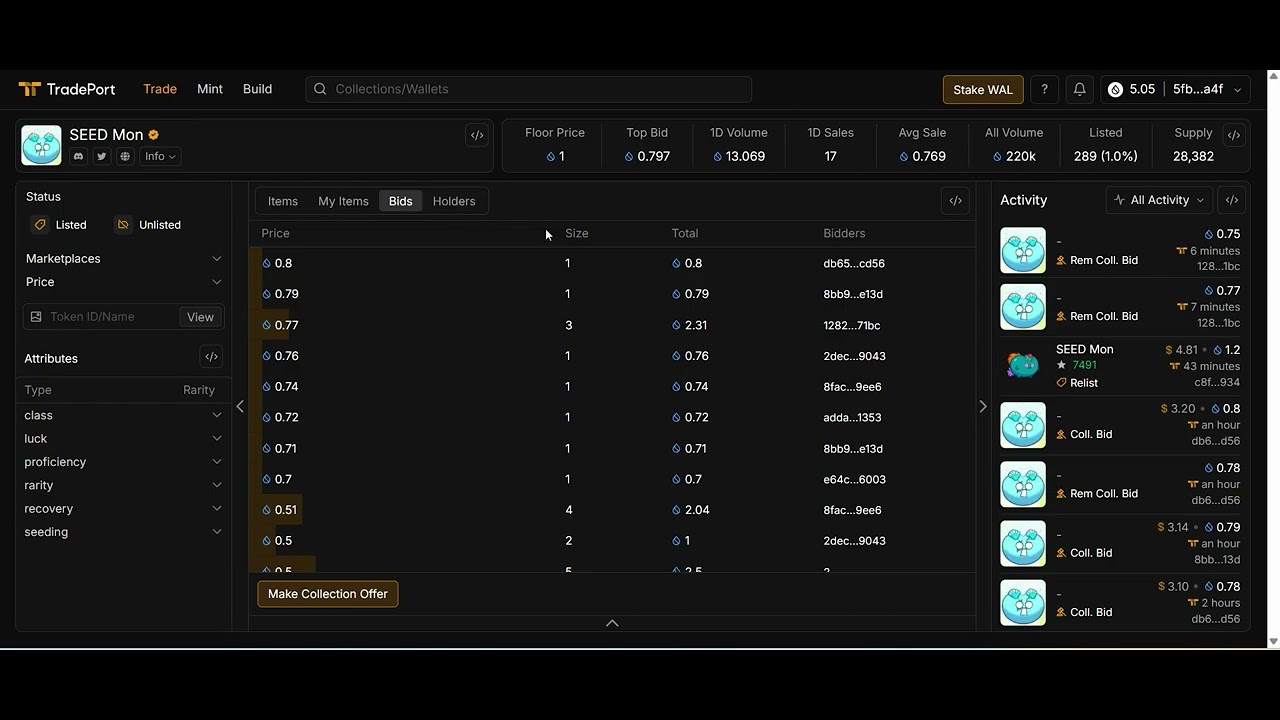Click the Rarity attribute header
Image resolution: width=1280 pixels, height=720 pixels.
[199, 390]
